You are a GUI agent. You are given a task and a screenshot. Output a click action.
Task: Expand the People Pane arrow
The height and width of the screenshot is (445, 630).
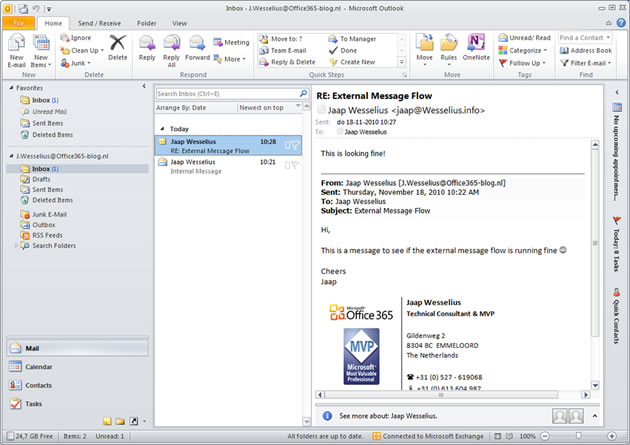point(595,416)
